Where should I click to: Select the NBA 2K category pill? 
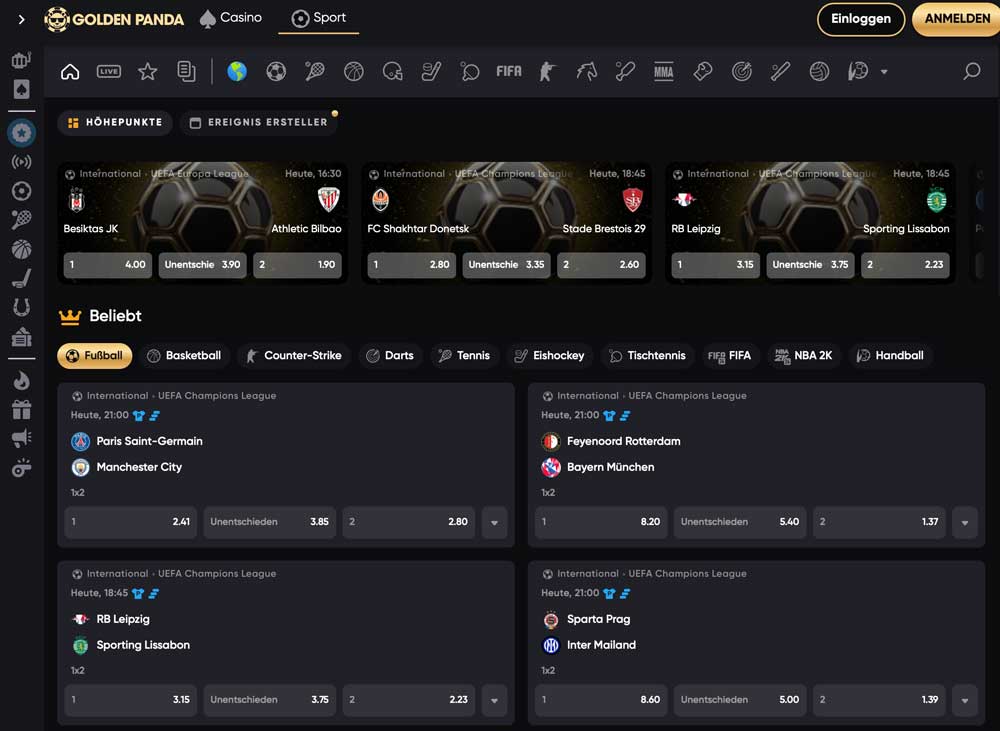[804, 356]
